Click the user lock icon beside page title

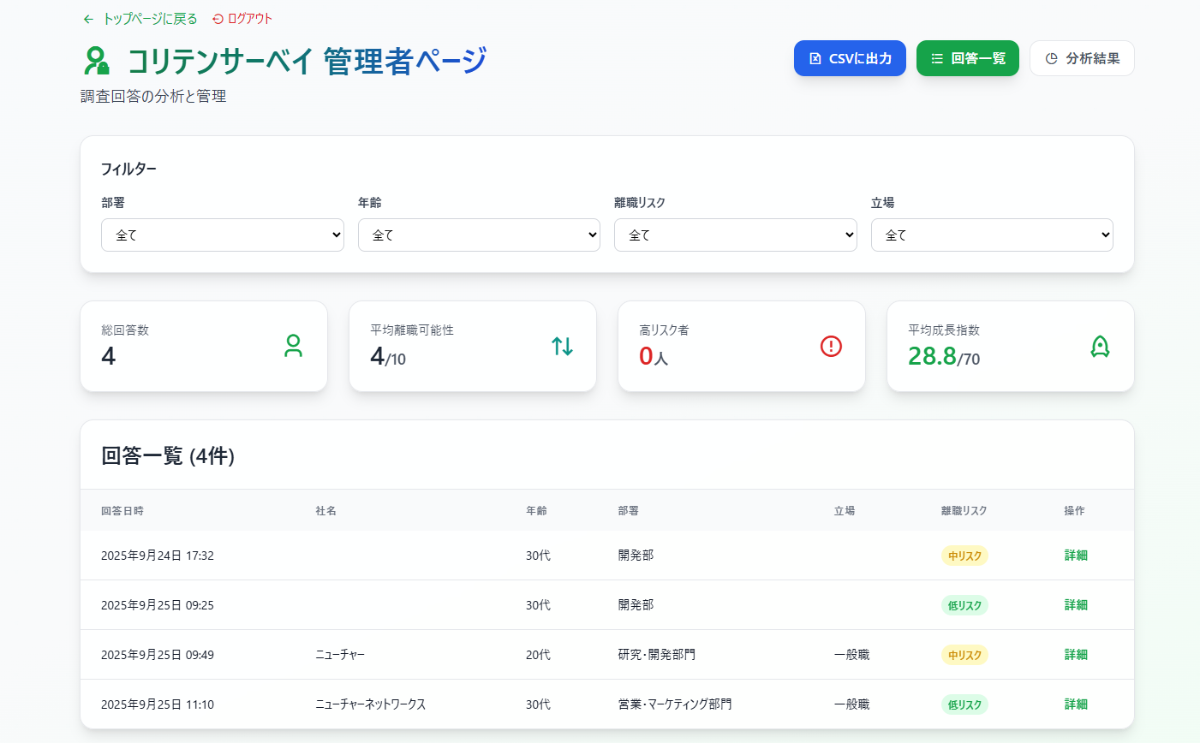97,62
